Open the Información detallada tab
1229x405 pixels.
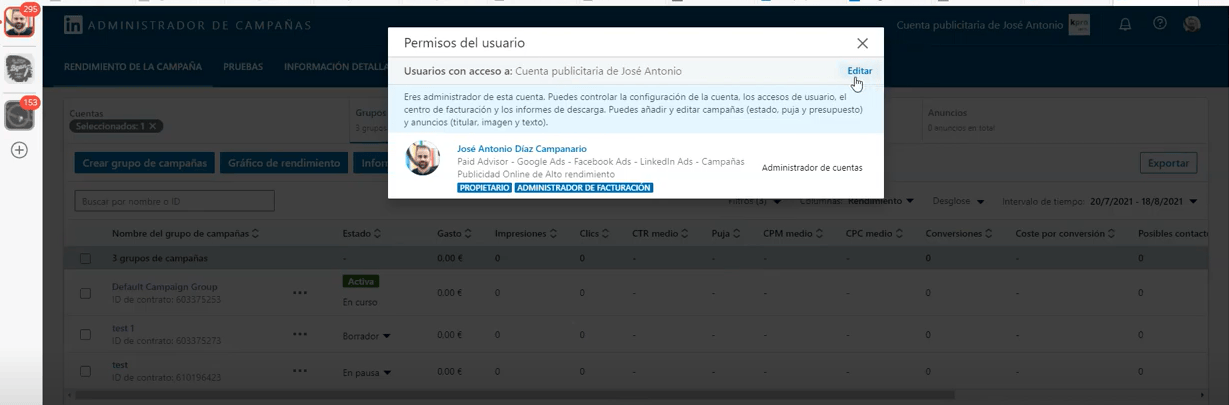click(336, 67)
